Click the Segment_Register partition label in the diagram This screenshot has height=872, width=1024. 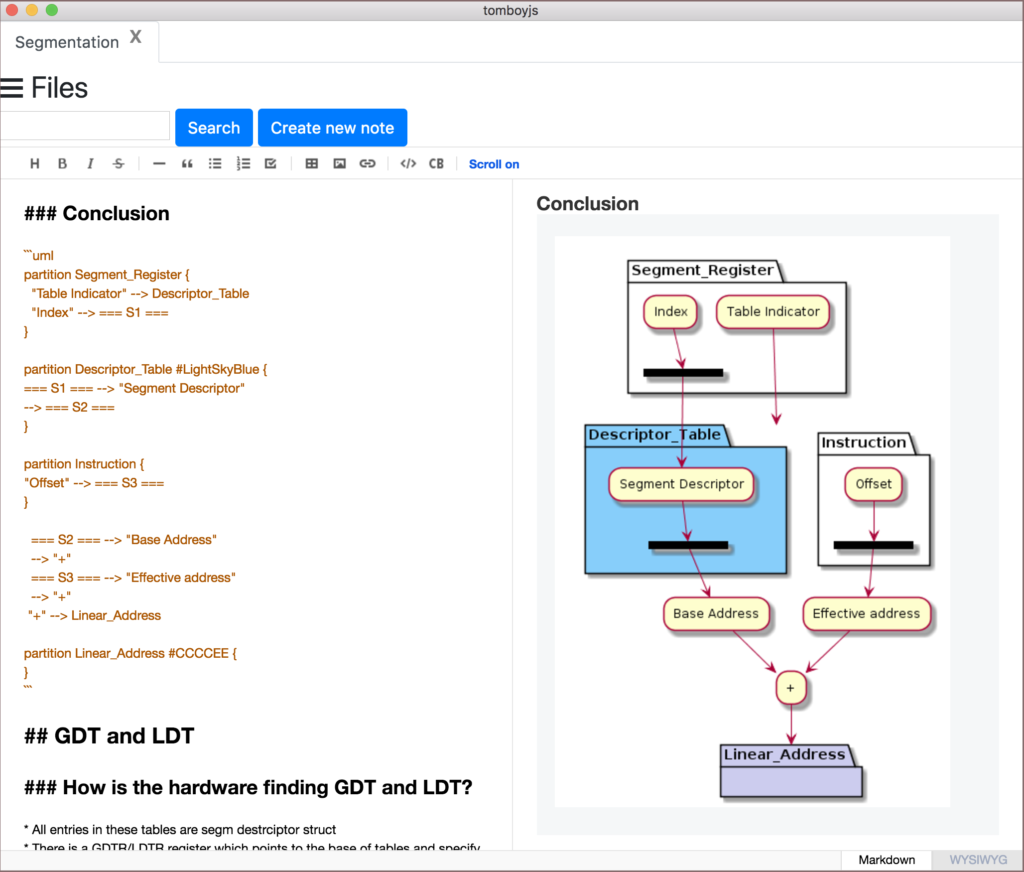click(x=703, y=270)
